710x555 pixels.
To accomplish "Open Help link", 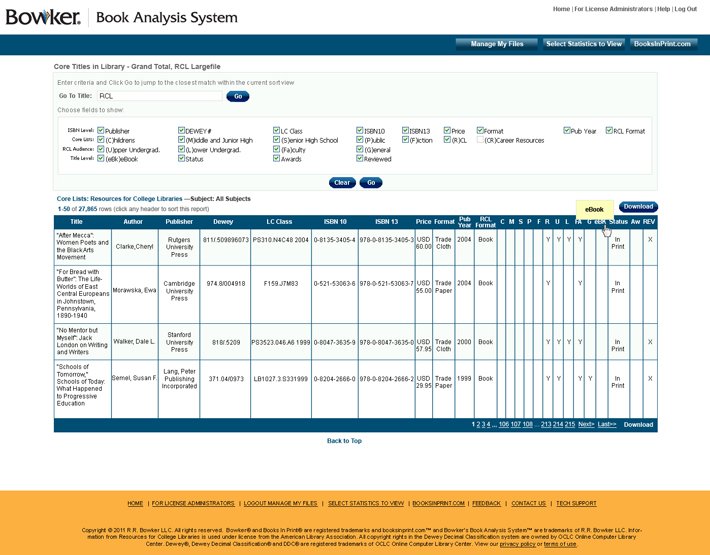I will tap(663, 9).
